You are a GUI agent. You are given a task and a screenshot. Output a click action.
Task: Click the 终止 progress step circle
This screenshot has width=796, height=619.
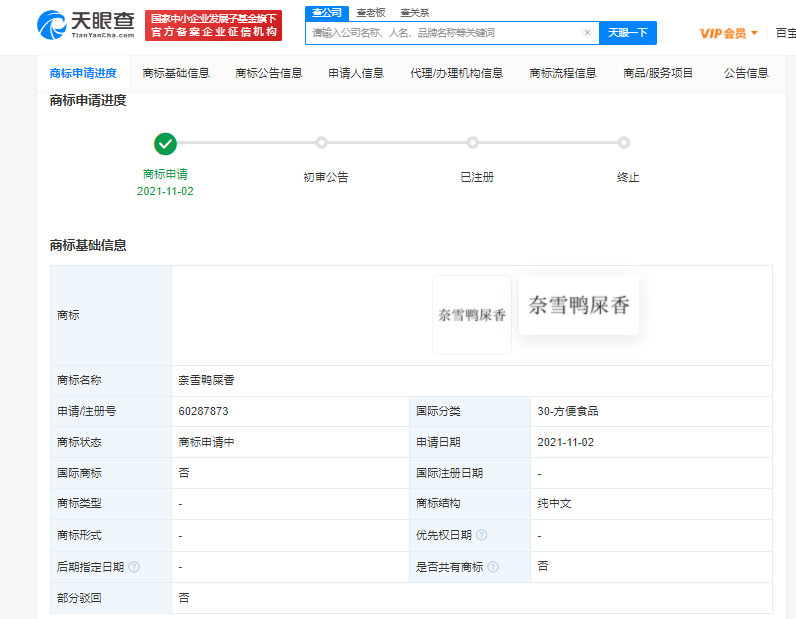pos(624,143)
